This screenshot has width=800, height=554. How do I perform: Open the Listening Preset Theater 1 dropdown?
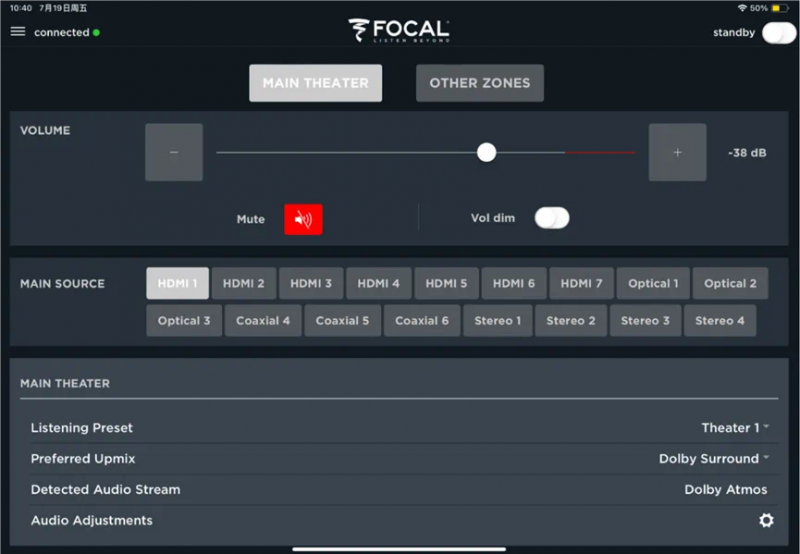735,427
